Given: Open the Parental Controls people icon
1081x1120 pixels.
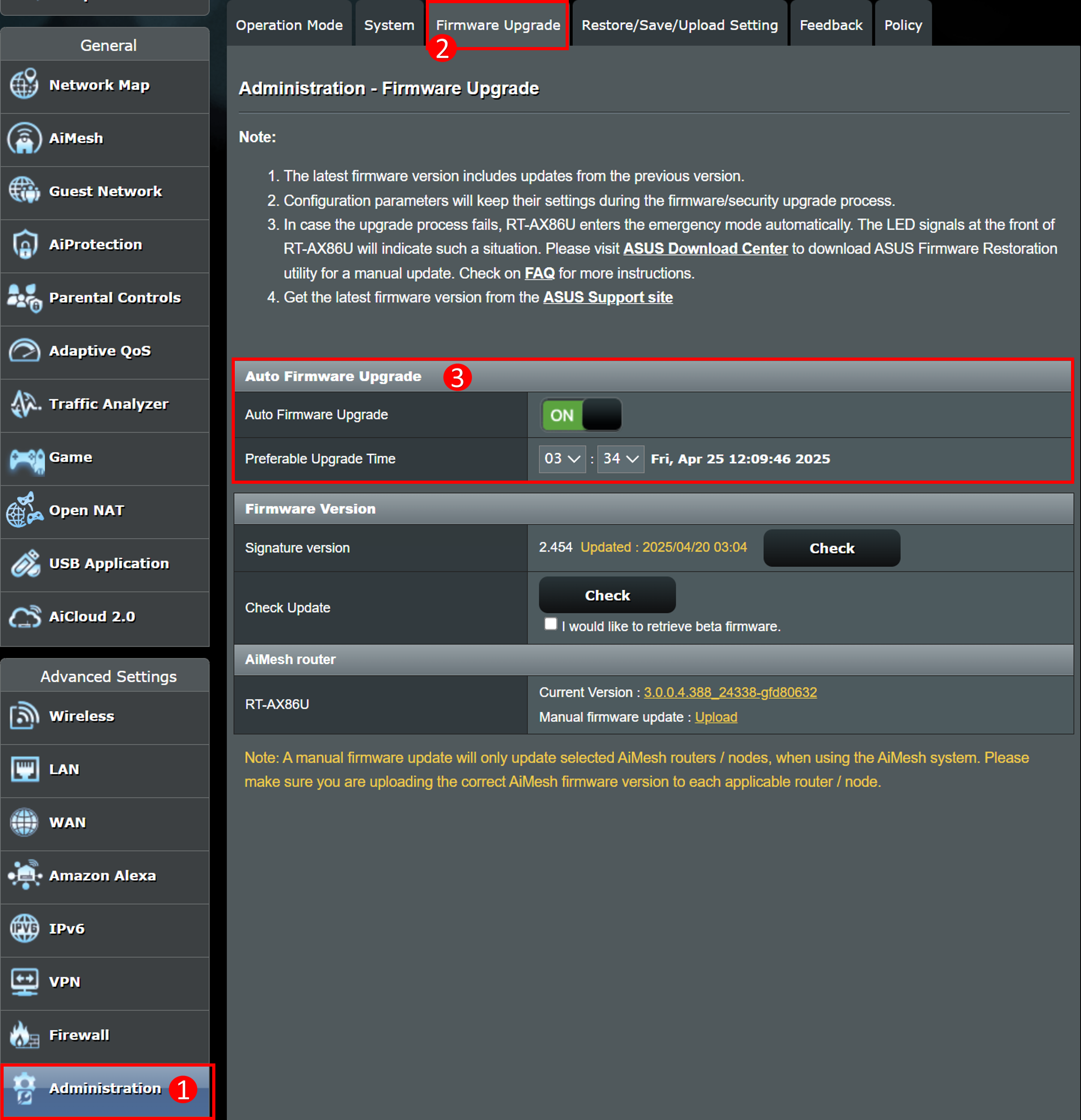Looking at the screenshot, I should point(24,298).
